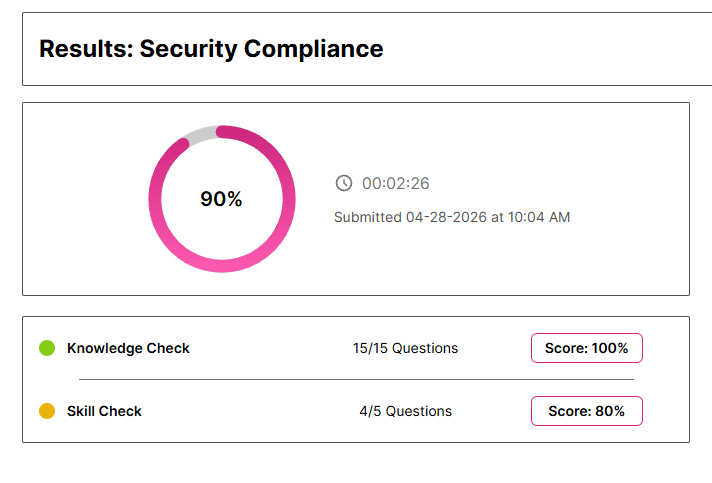The height and width of the screenshot is (483, 712).
Task: Select the Knowledge Check label
Action: click(128, 348)
